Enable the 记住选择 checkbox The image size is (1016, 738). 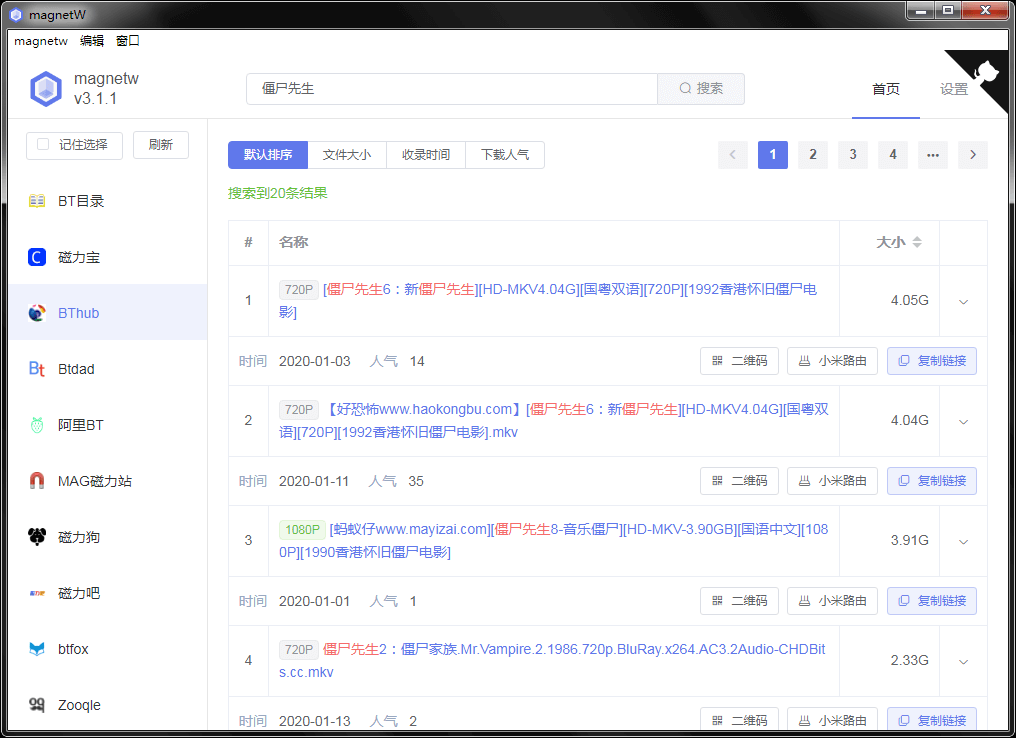[x=43, y=144]
